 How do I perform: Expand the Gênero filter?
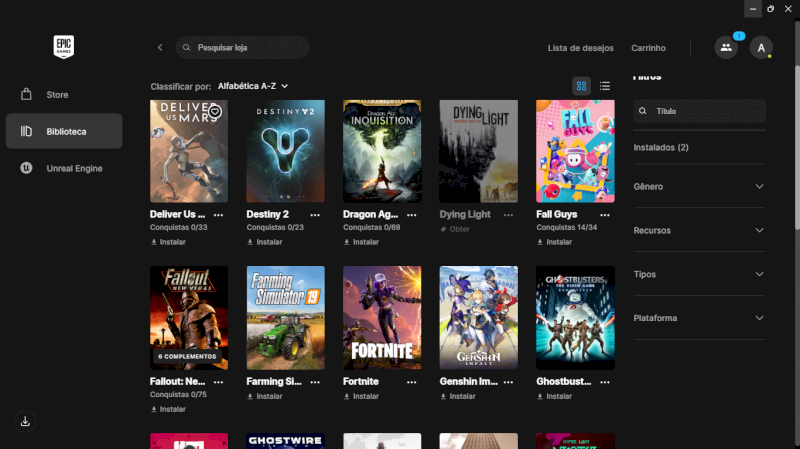point(699,186)
